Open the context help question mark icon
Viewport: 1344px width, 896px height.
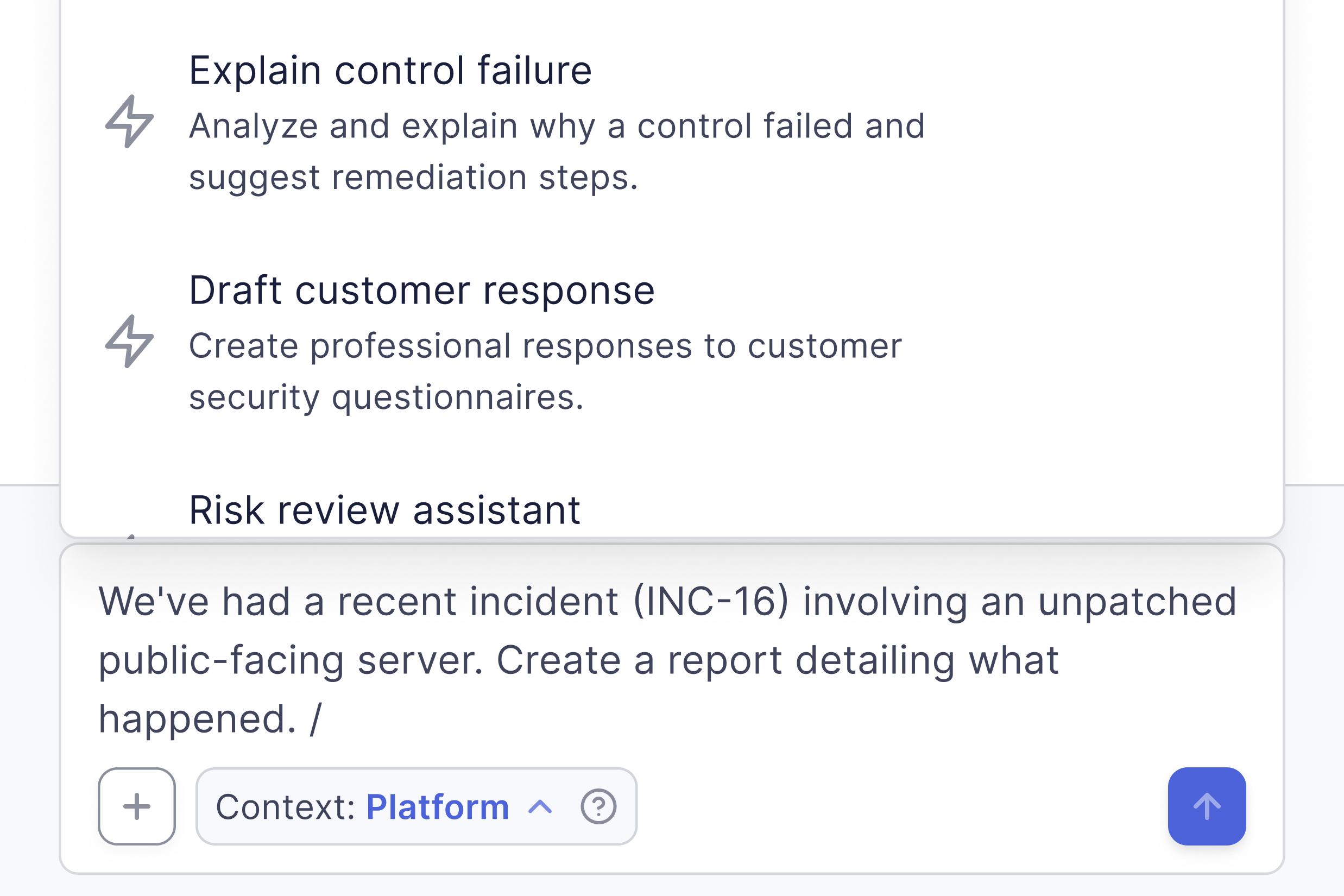pyautogui.click(x=598, y=807)
